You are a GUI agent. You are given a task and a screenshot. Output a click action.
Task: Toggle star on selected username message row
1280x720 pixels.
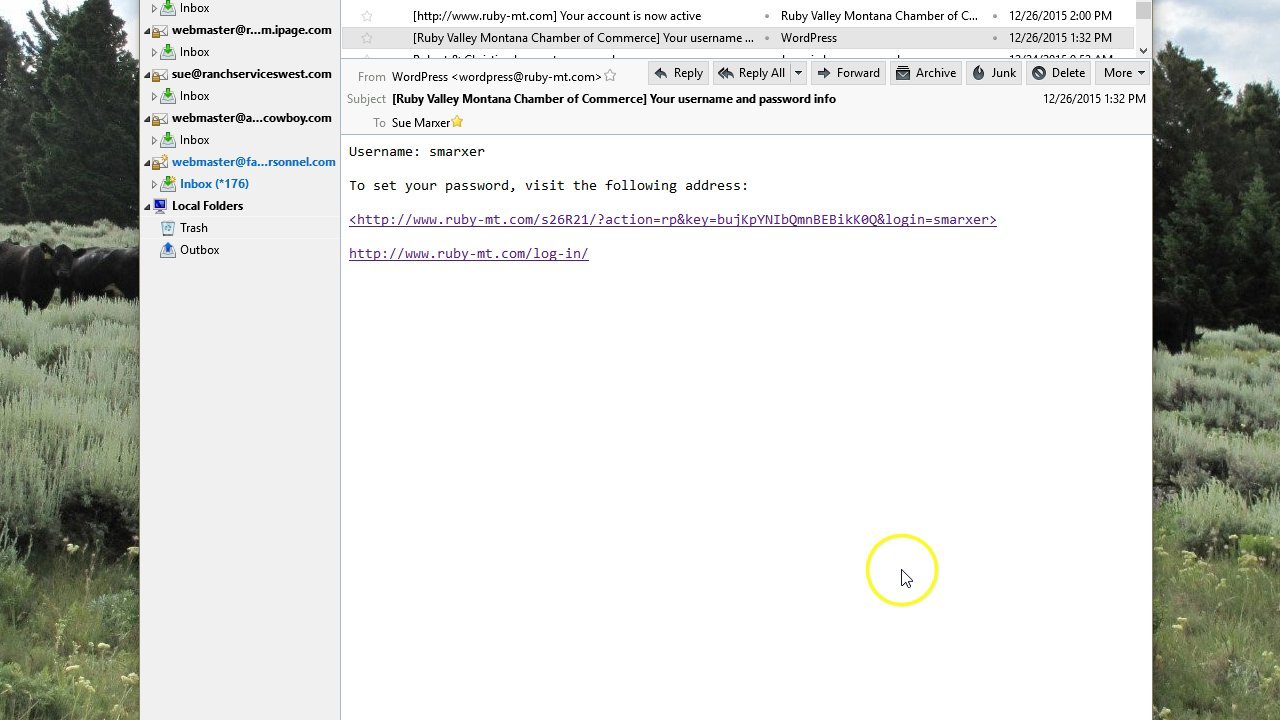367,38
